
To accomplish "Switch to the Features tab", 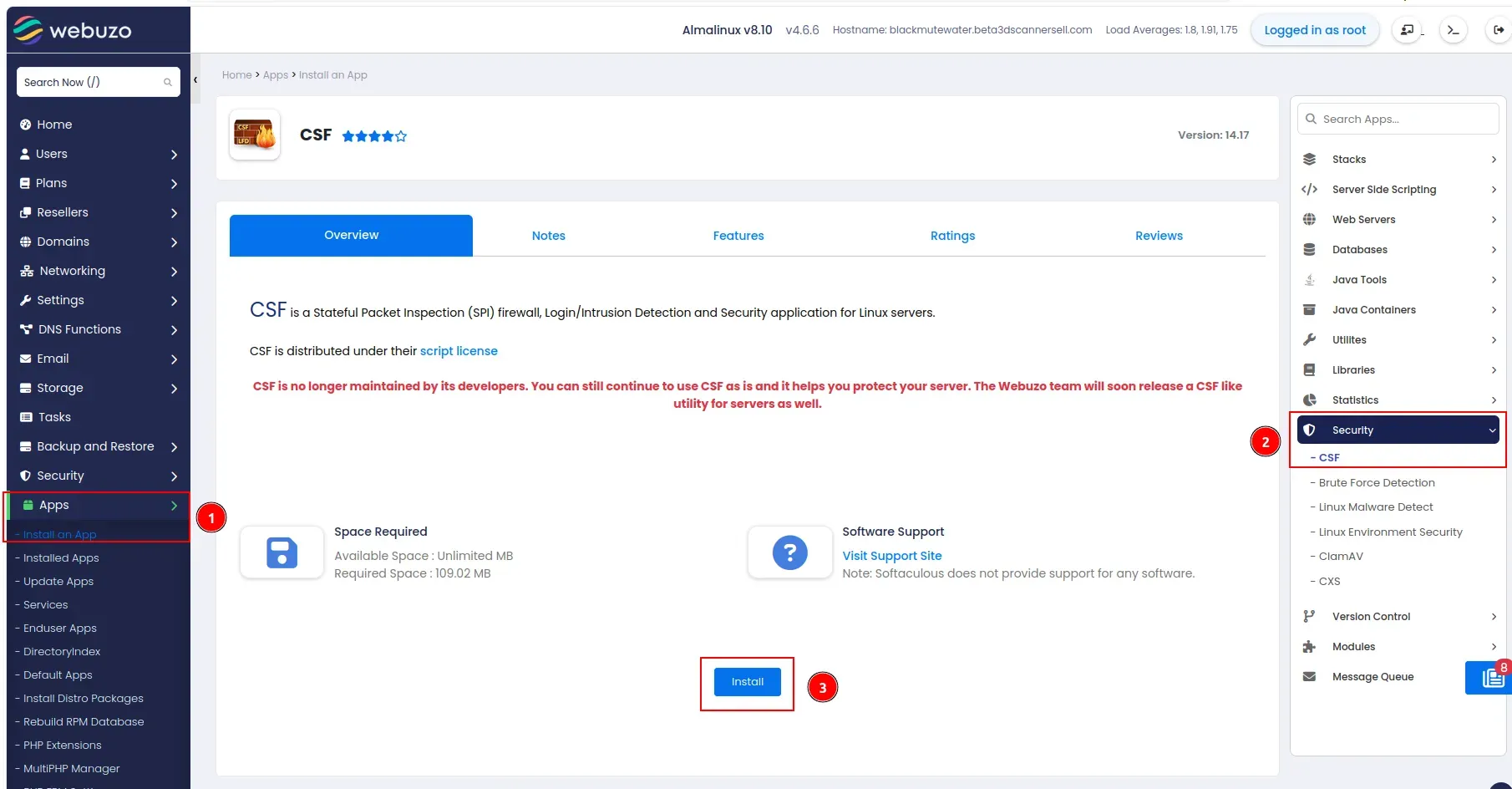I will pyautogui.click(x=738, y=236).
